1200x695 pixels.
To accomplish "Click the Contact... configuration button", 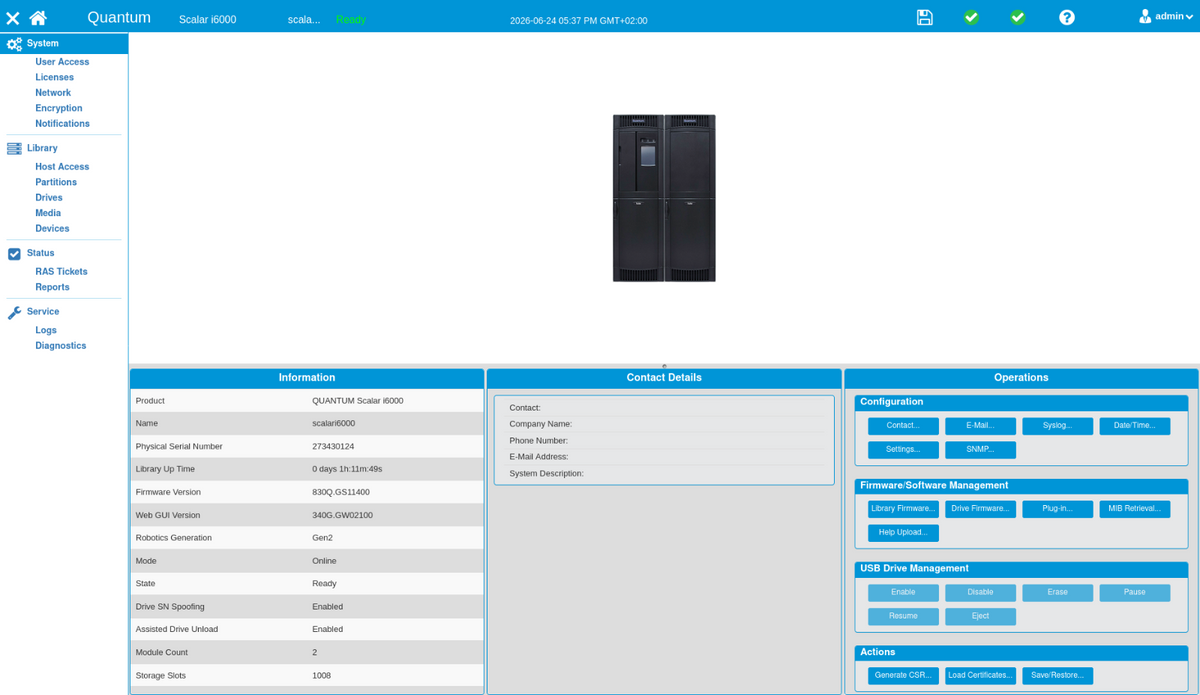I will pyautogui.click(x=903, y=426).
